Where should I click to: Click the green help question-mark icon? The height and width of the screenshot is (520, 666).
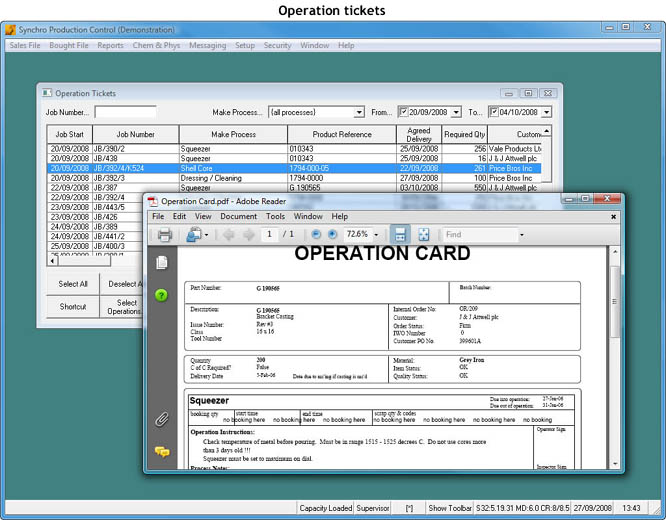tap(161, 295)
